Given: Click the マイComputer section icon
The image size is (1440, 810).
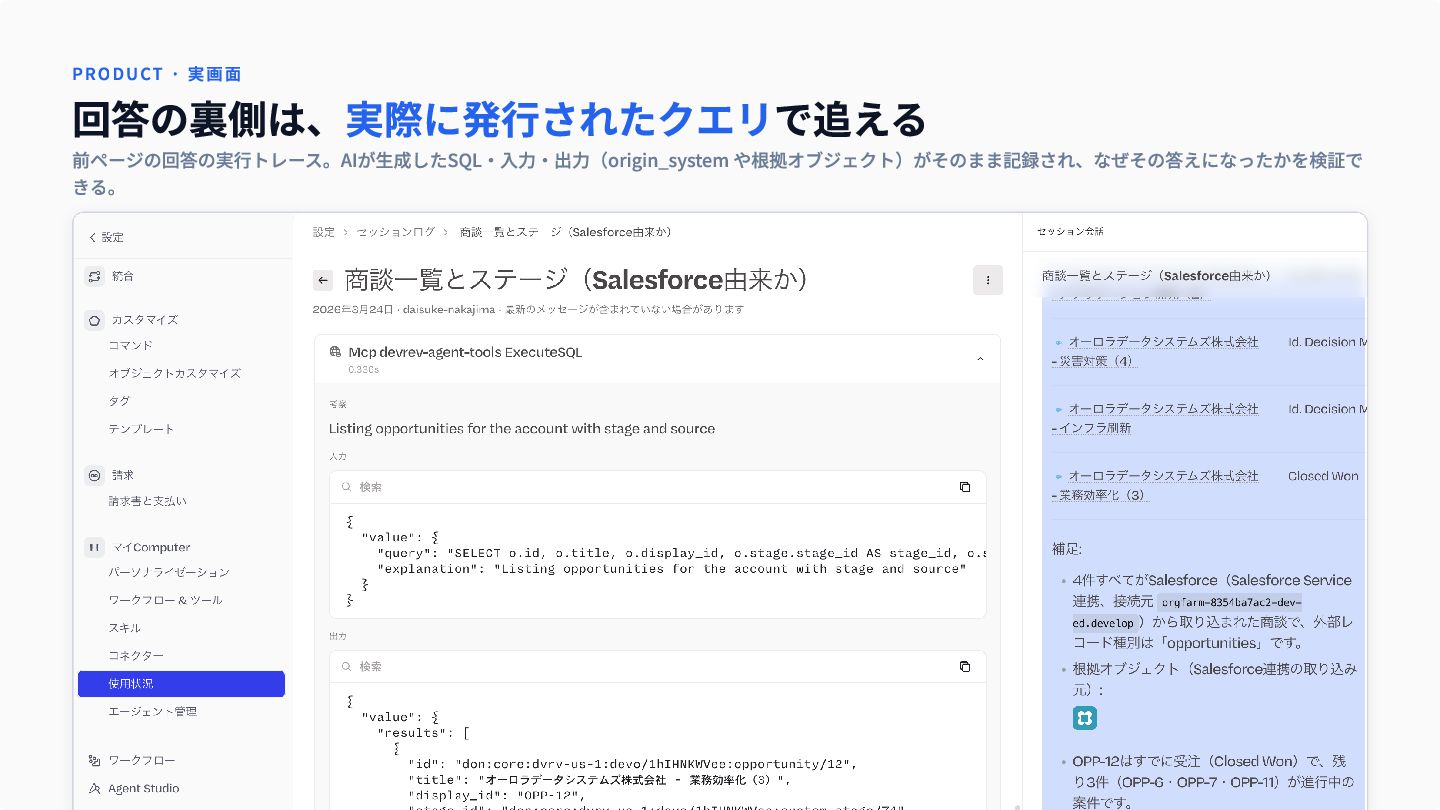Looking at the screenshot, I should 94,547.
